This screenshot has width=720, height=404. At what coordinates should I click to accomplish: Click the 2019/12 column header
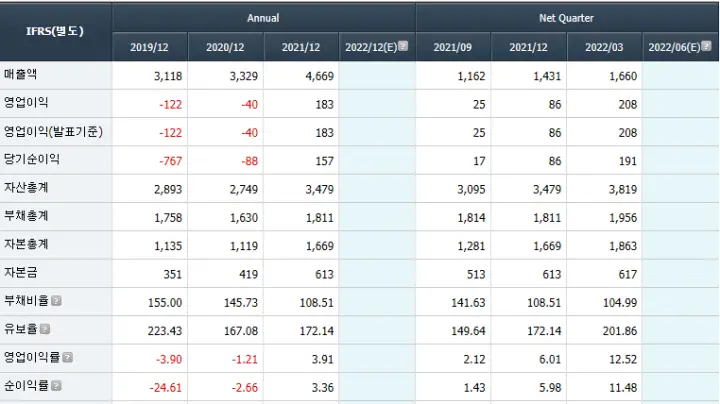pos(149,47)
